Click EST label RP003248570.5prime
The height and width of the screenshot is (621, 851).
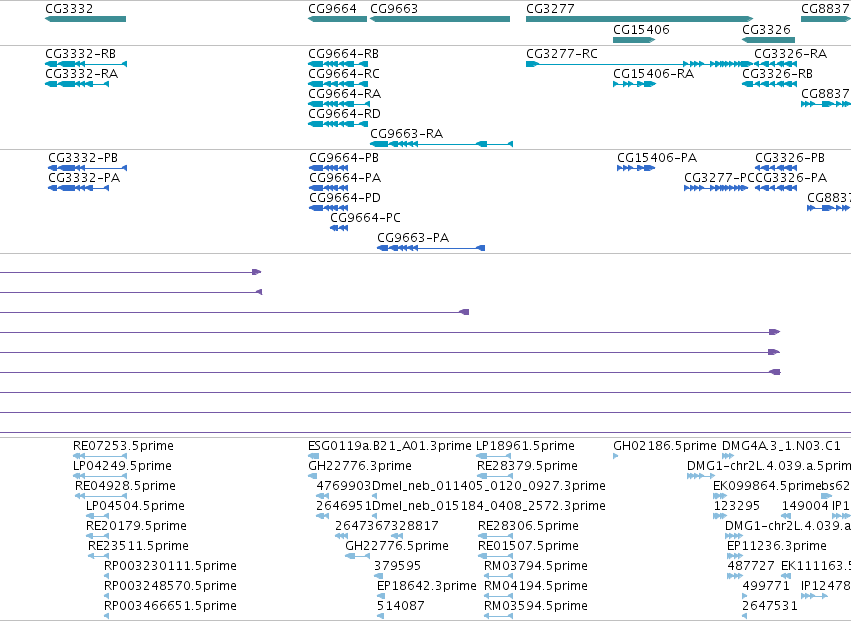pos(170,586)
